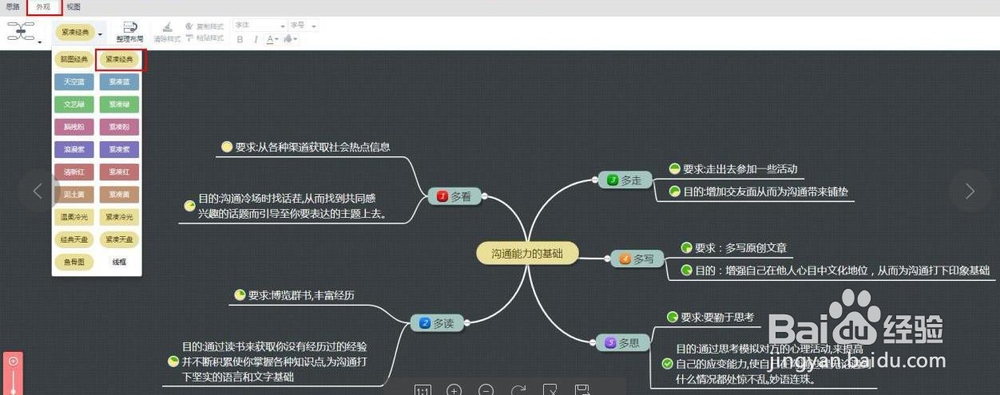Screen dimensions: 1000x395
Task: Select the 多写 node
Action: [x=638, y=259]
